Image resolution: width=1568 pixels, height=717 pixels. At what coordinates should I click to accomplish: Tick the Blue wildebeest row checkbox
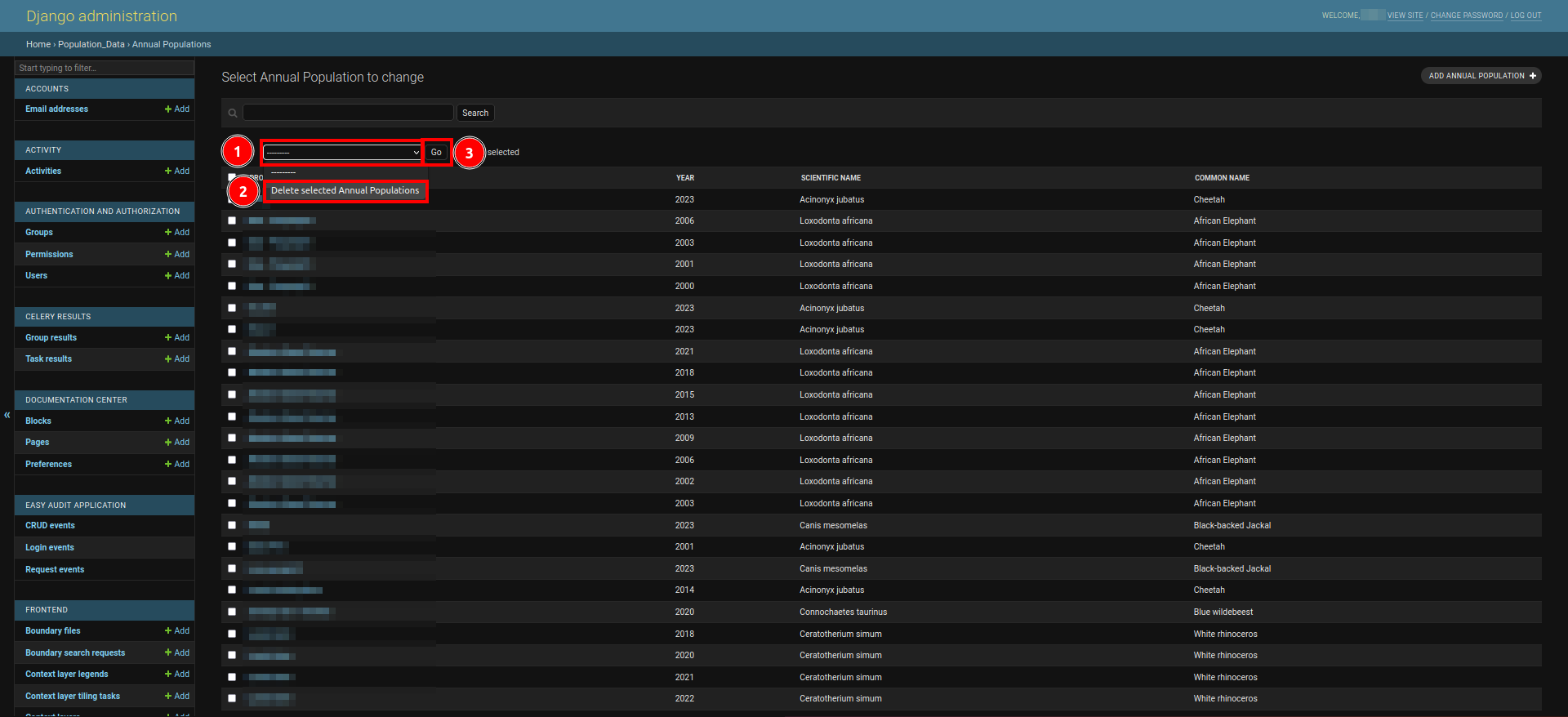[232, 612]
